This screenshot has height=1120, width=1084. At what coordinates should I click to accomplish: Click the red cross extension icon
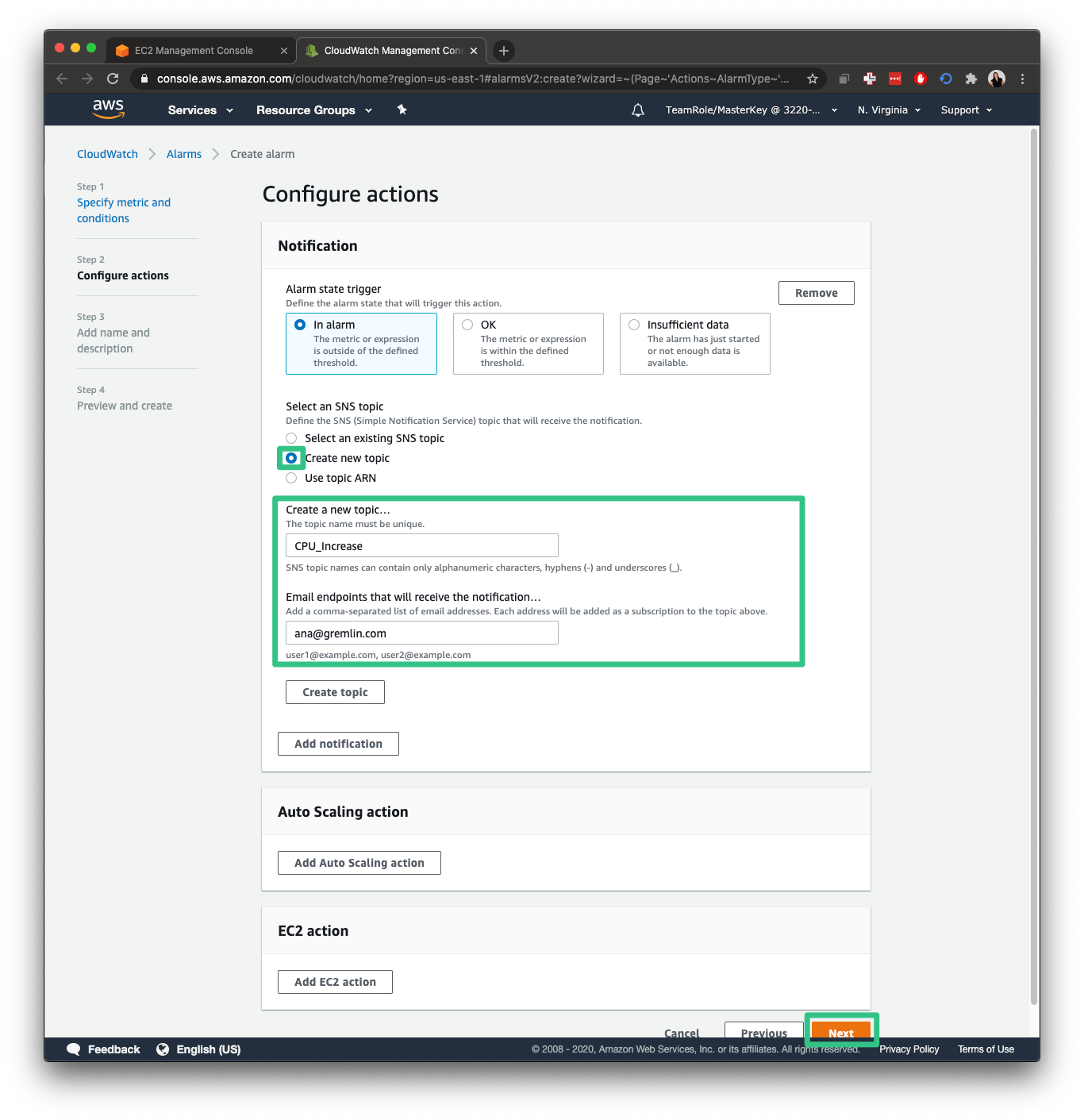(x=870, y=79)
